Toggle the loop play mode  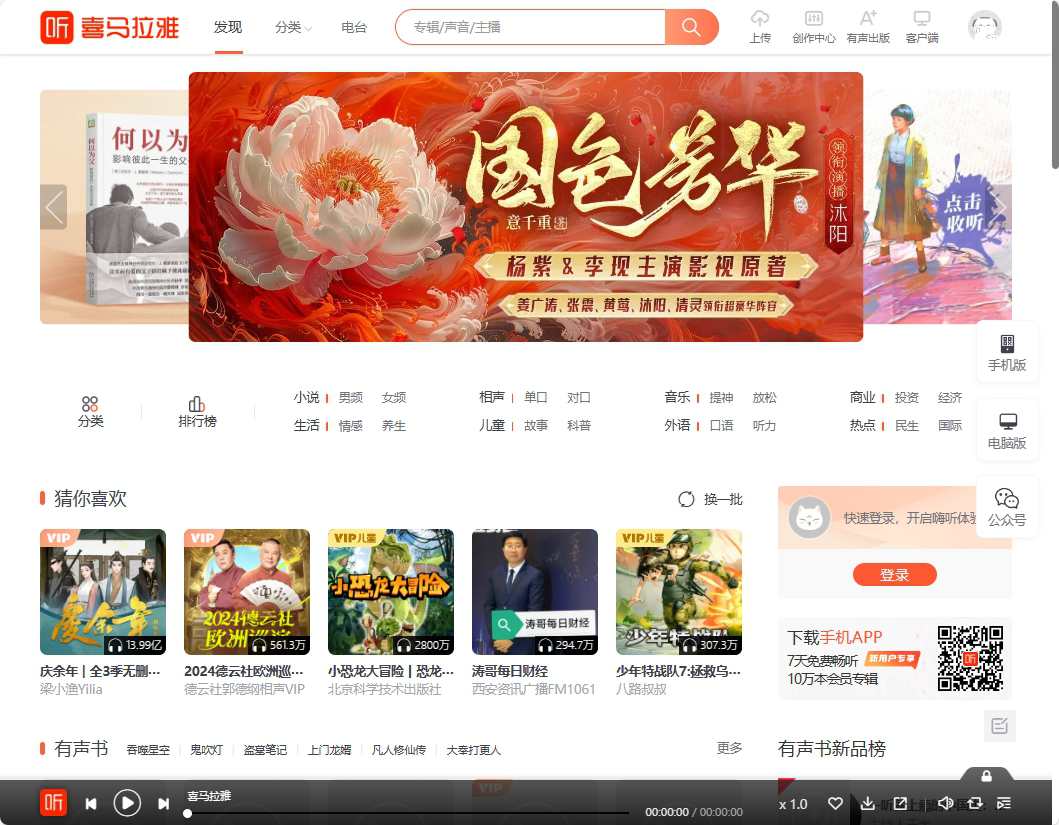click(975, 803)
